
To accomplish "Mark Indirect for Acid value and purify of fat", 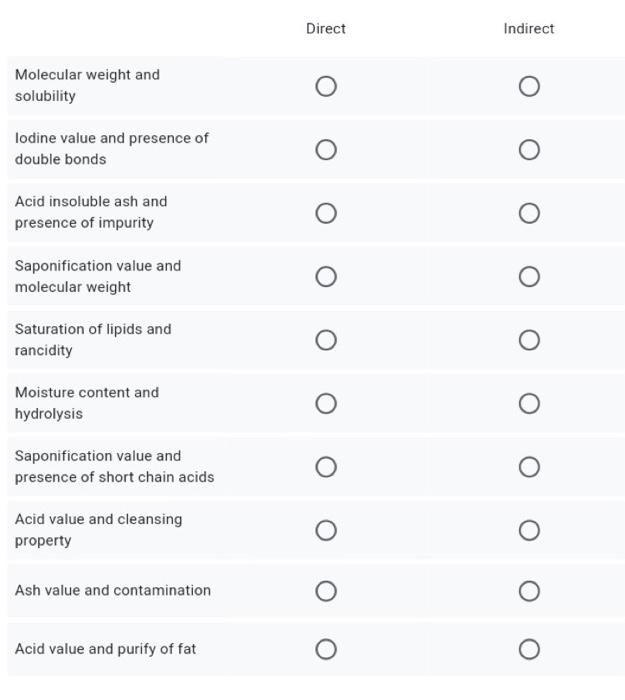I will tap(529, 649).
